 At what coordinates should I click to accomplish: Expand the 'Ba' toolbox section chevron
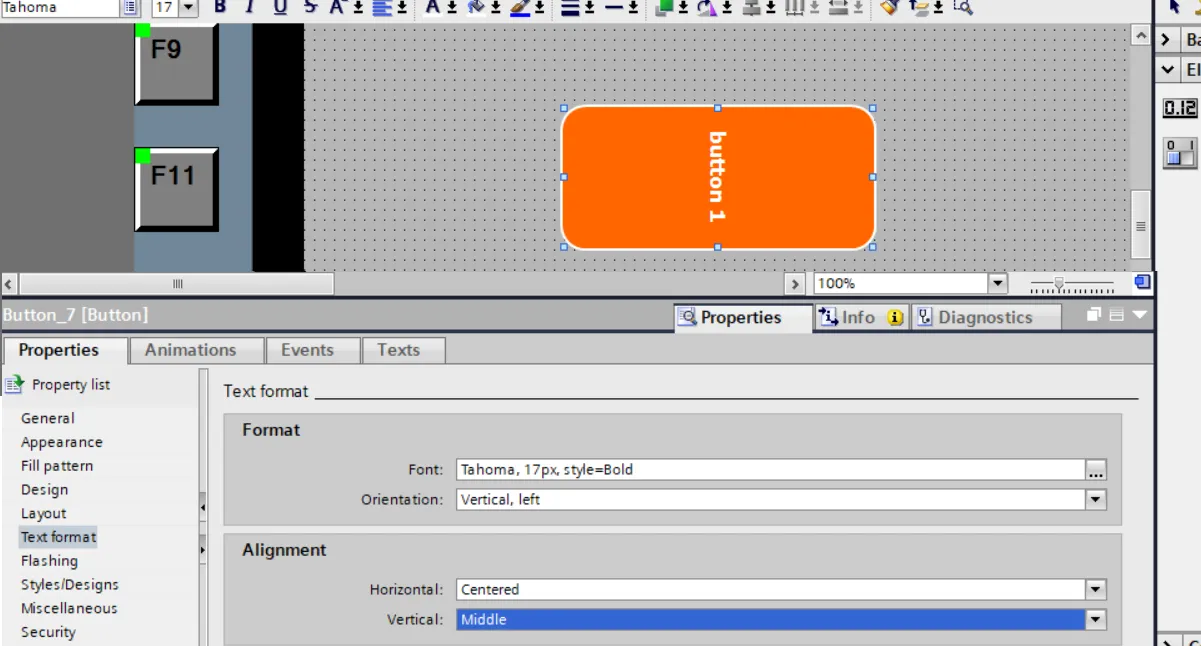[1167, 40]
